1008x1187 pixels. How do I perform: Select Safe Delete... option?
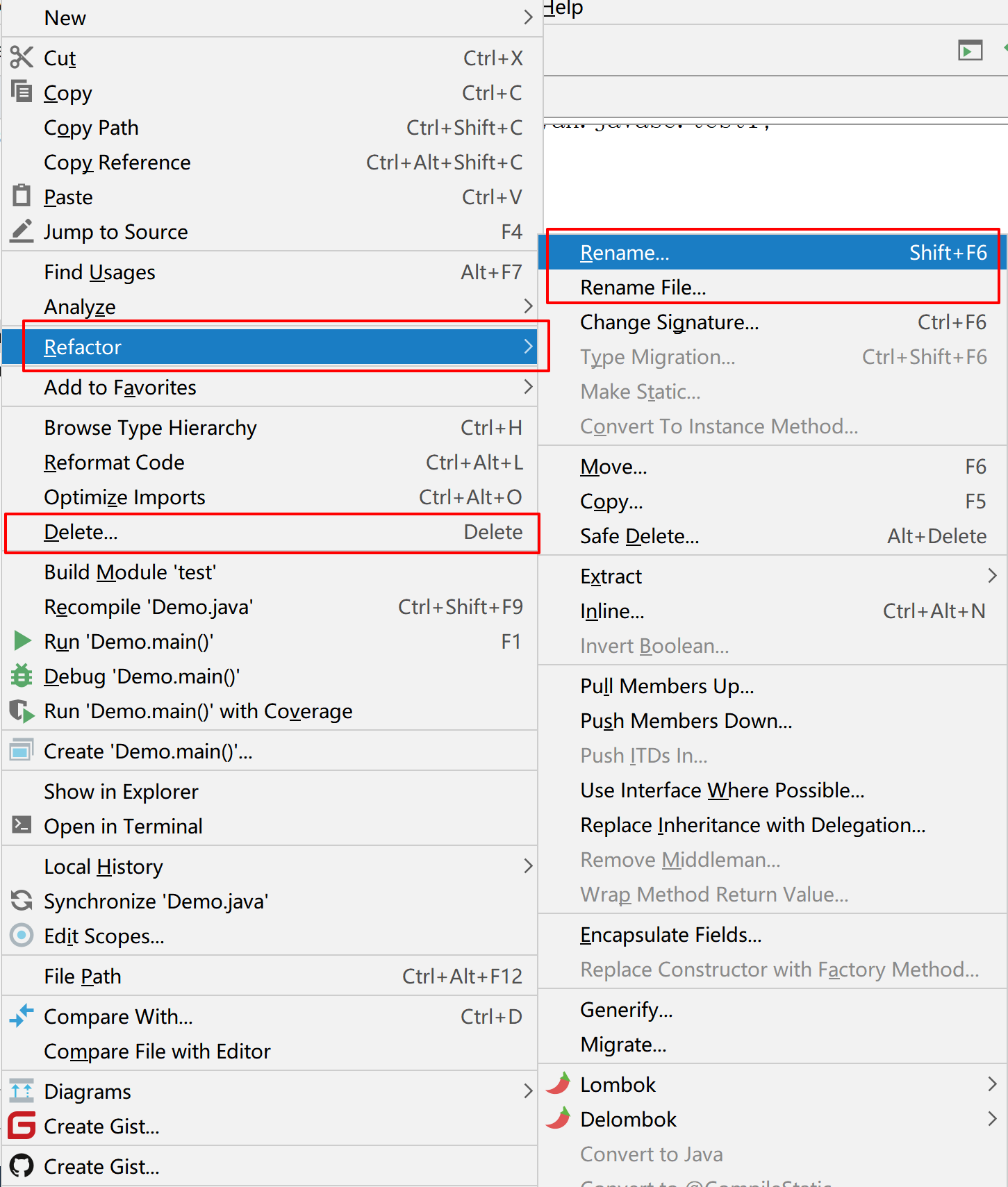[x=640, y=536]
